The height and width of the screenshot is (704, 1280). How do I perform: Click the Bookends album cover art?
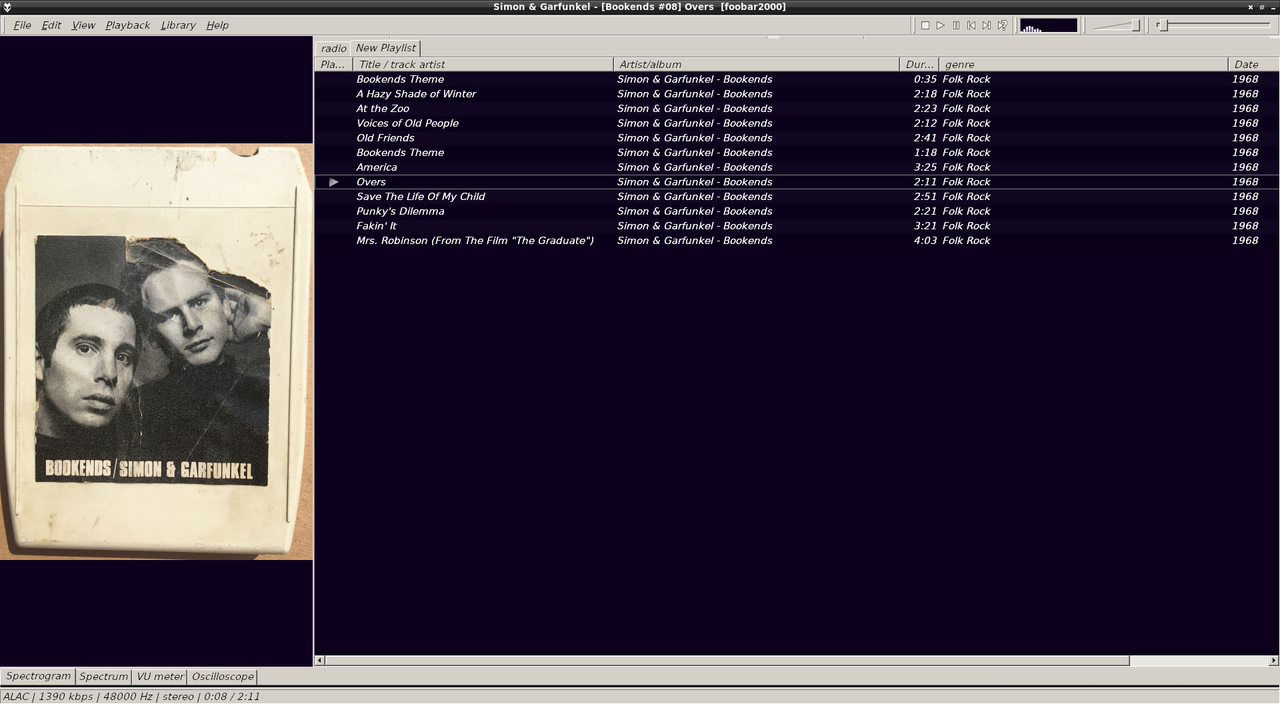(156, 351)
